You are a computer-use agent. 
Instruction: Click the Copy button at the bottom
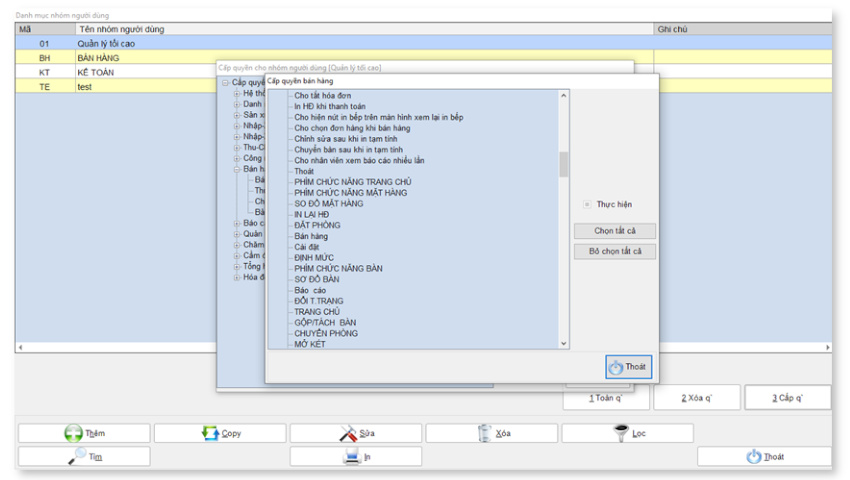click(x=220, y=433)
